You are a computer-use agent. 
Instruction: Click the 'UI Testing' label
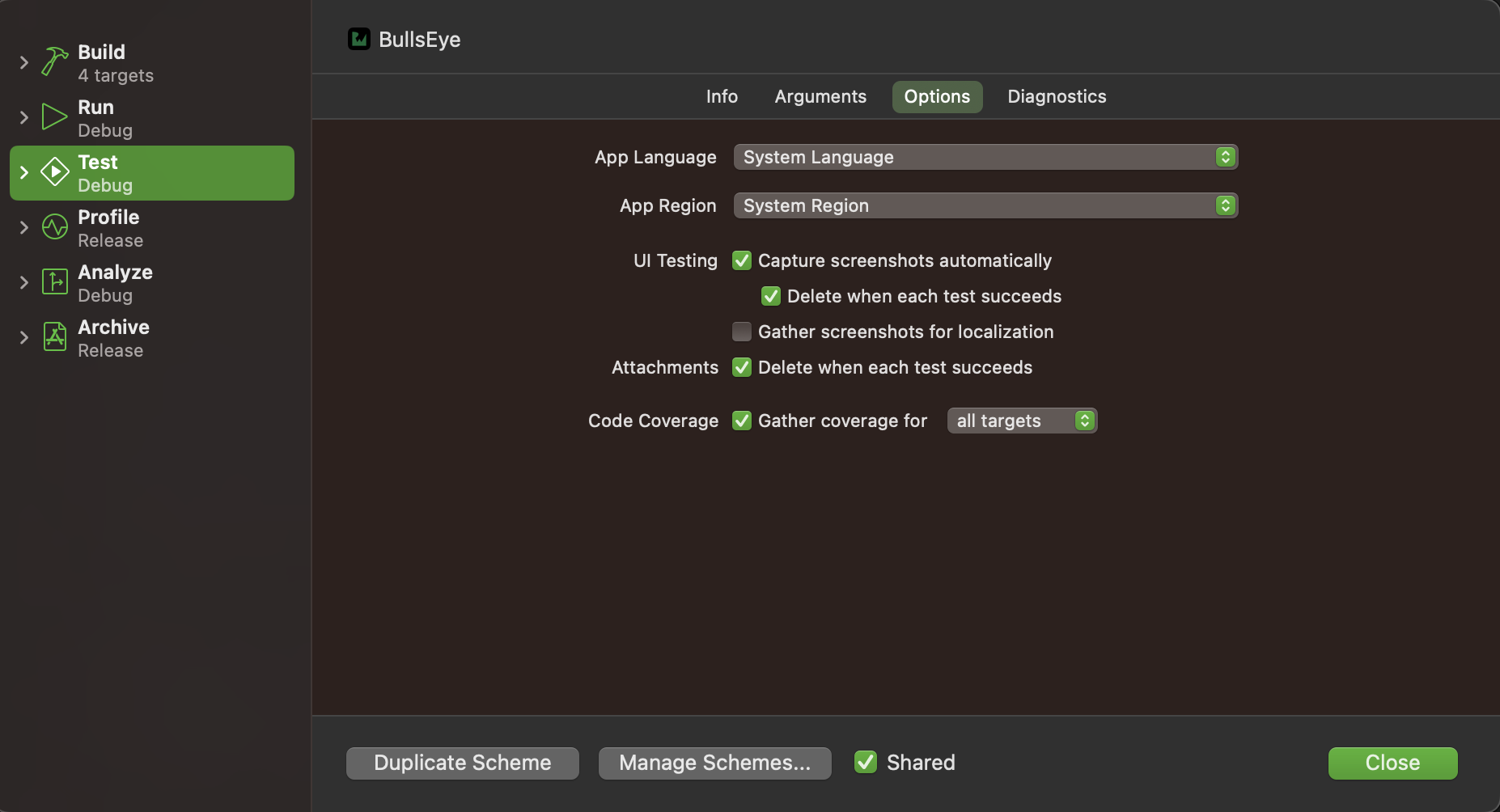[676, 260]
